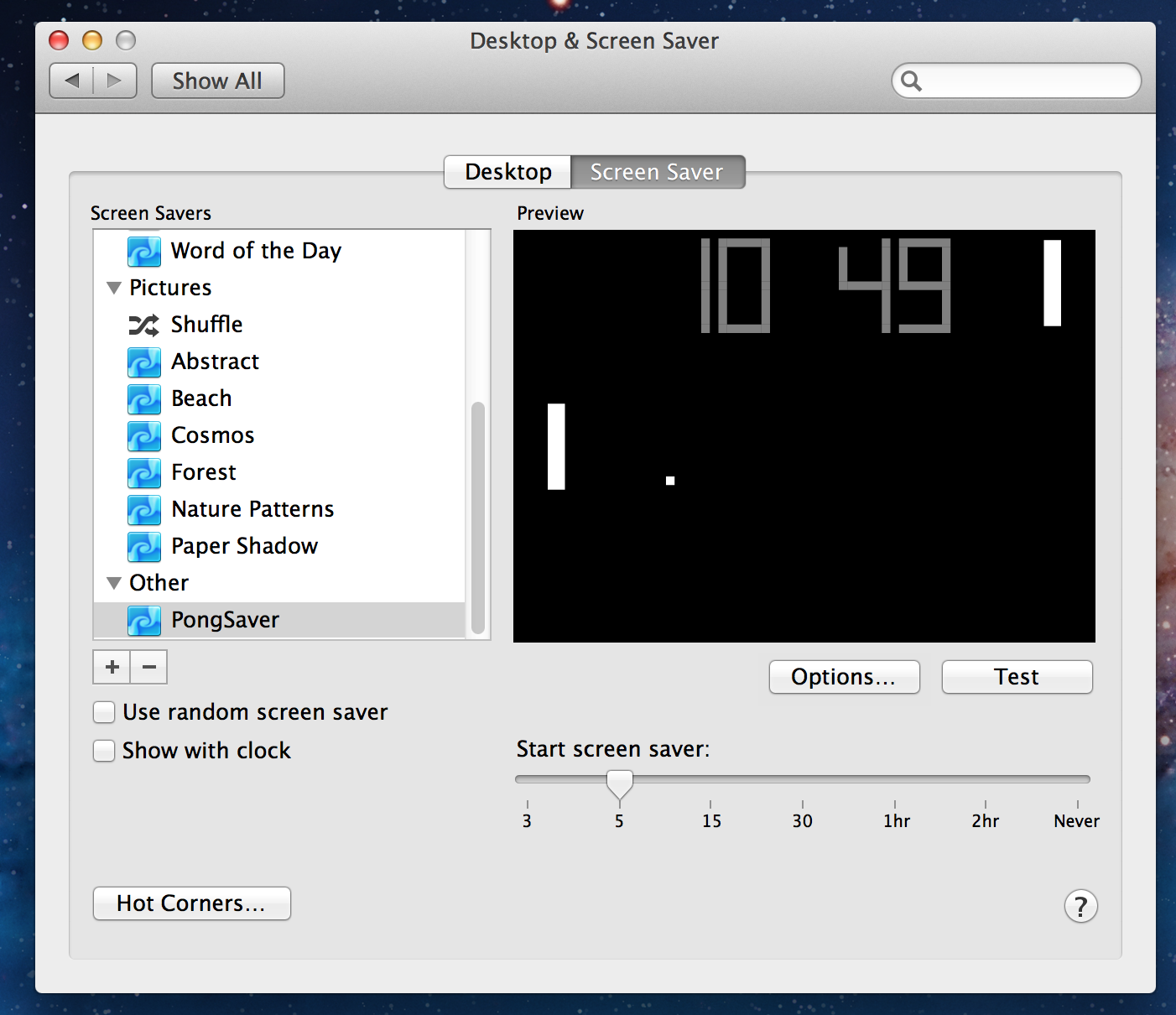Open Hot Corners settings
Screen dimensions: 1176x1015
point(191,903)
